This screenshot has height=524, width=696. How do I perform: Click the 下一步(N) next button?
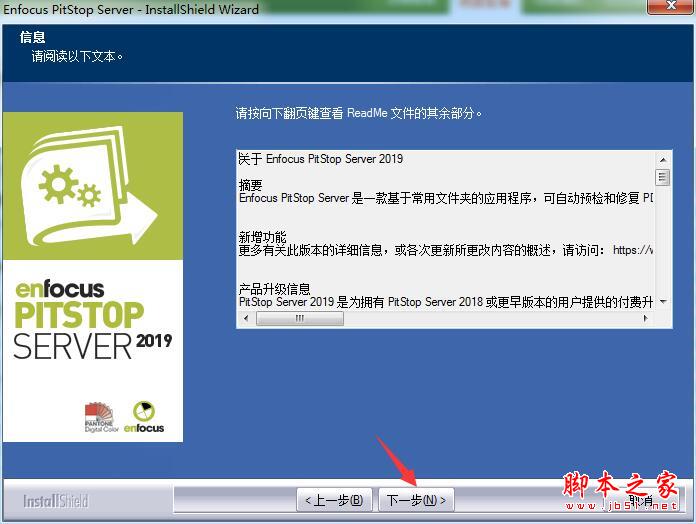(416, 500)
